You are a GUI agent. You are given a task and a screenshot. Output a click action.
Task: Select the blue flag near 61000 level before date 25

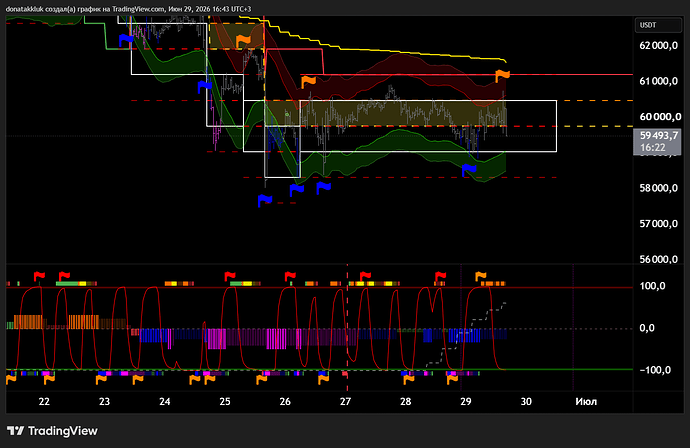(x=204, y=87)
